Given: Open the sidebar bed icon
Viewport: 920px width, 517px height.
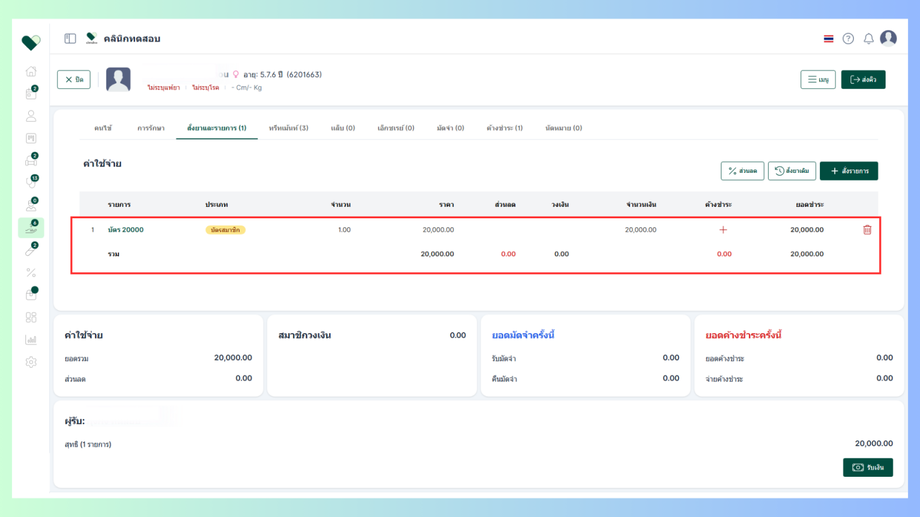Looking at the screenshot, I should (31, 161).
